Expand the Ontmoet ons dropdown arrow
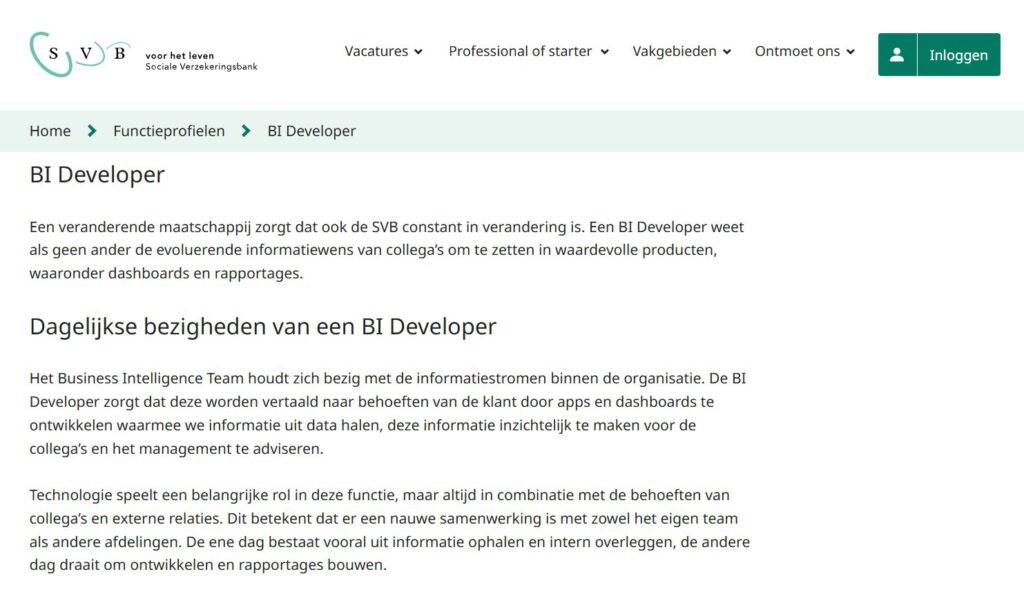The height and width of the screenshot is (592, 1024). [x=850, y=52]
